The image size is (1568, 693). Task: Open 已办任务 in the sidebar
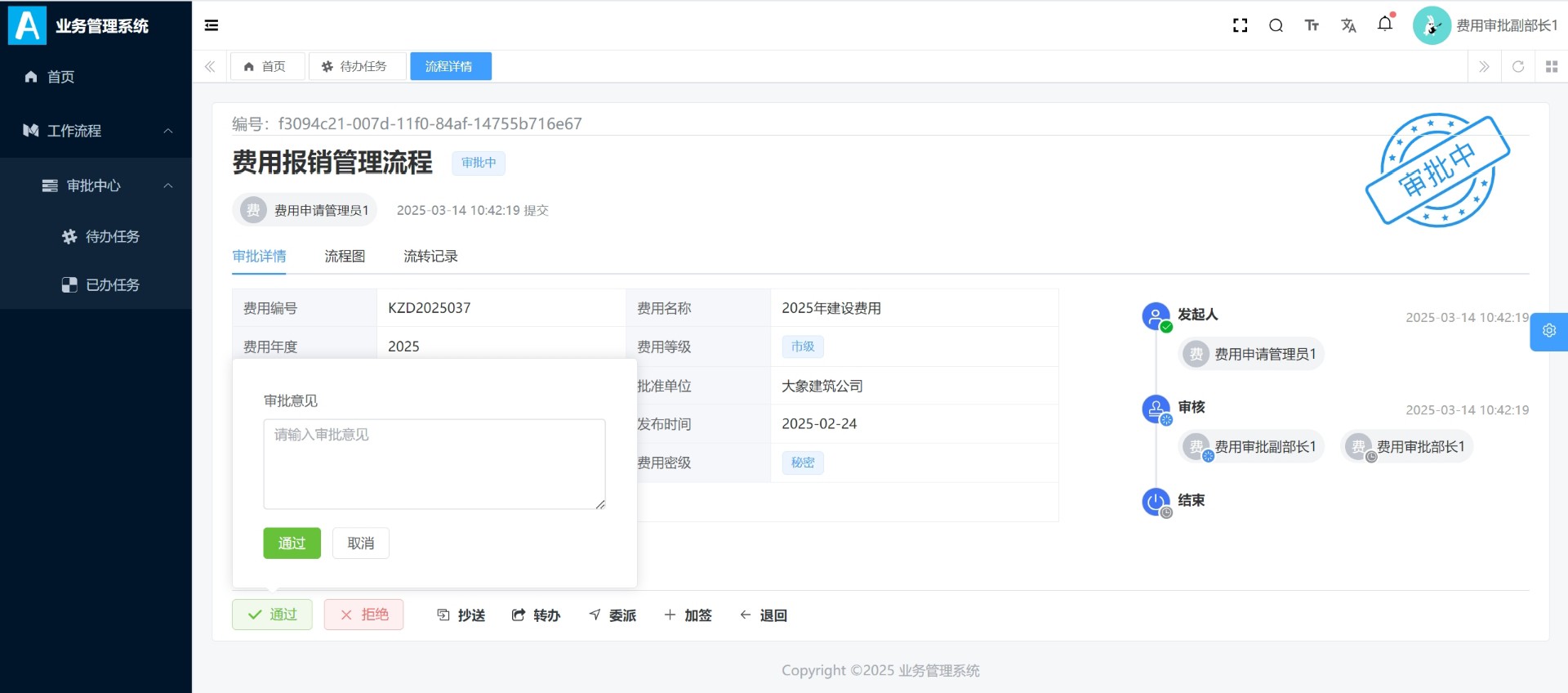pyautogui.click(x=112, y=285)
